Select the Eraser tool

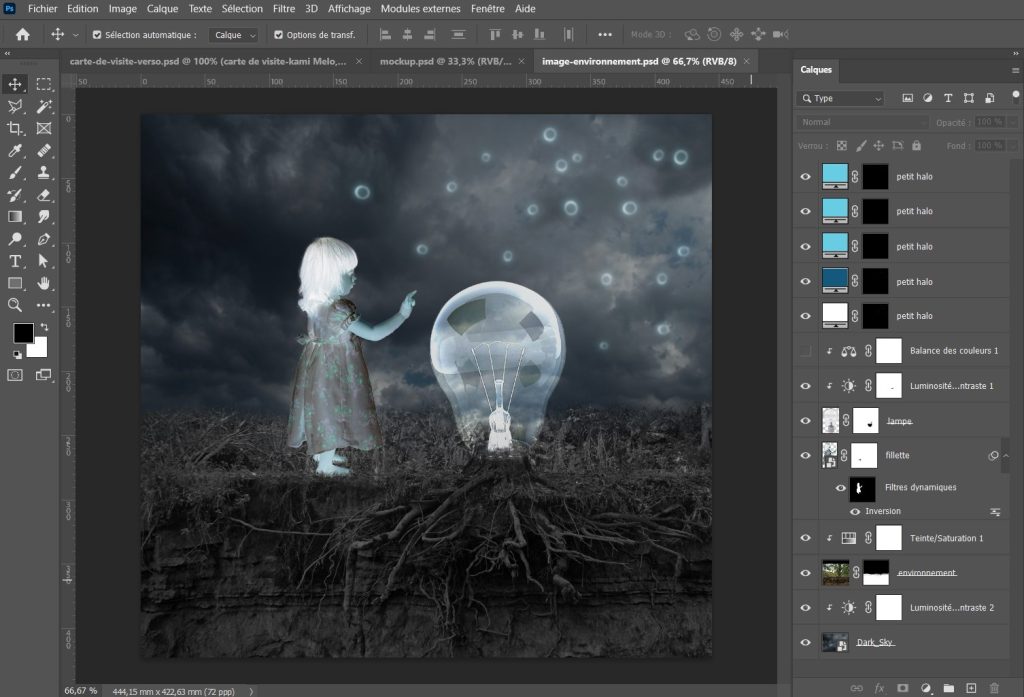(x=44, y=195)
